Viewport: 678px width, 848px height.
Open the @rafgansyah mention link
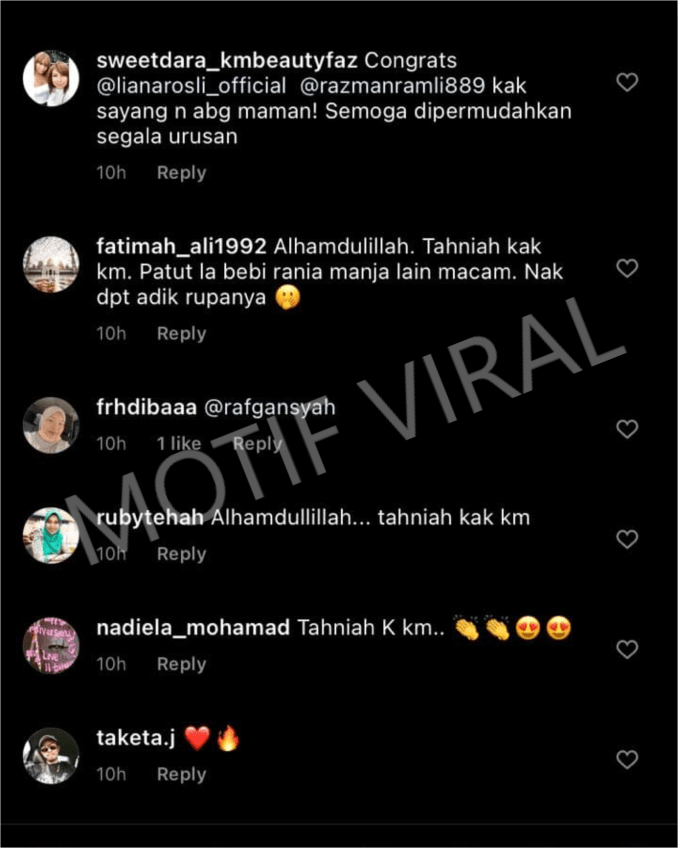point(270,408)
